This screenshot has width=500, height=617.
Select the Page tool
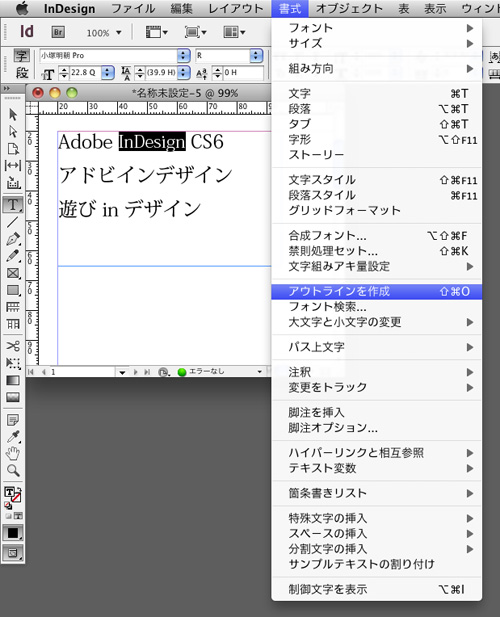(x=13, y=148)
